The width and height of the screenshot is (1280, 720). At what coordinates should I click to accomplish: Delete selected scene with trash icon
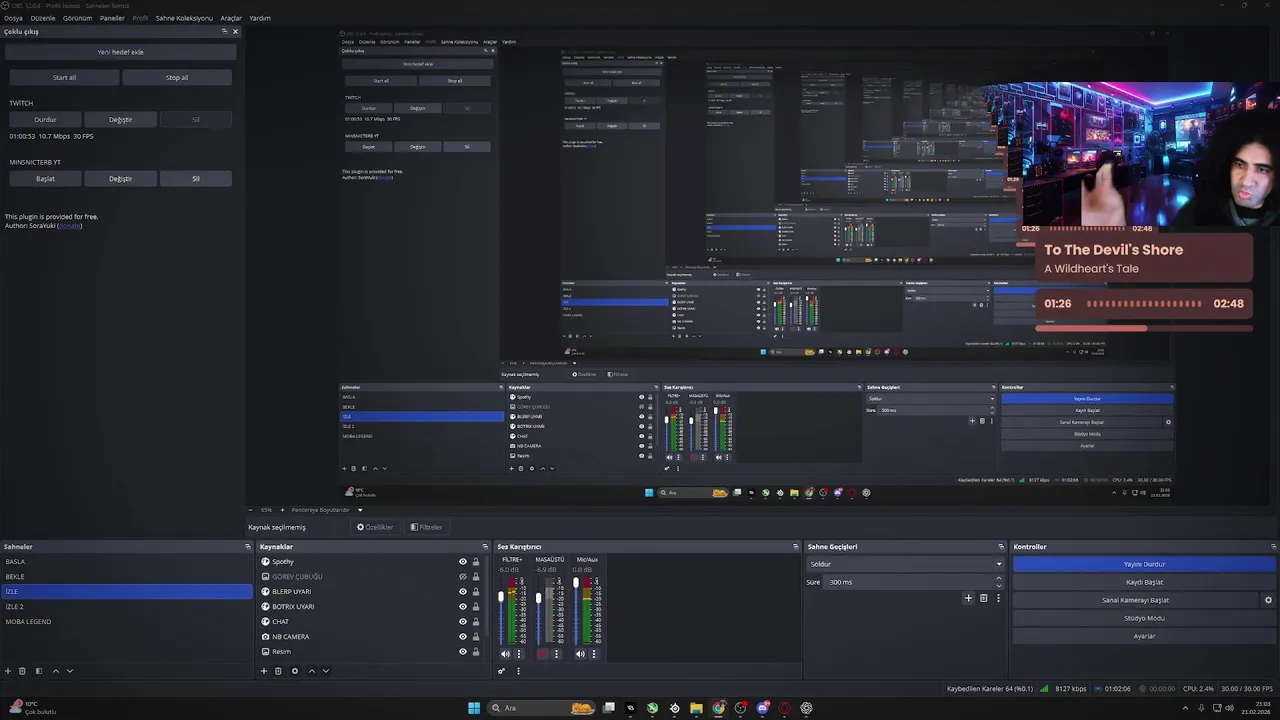click(22, 671)
